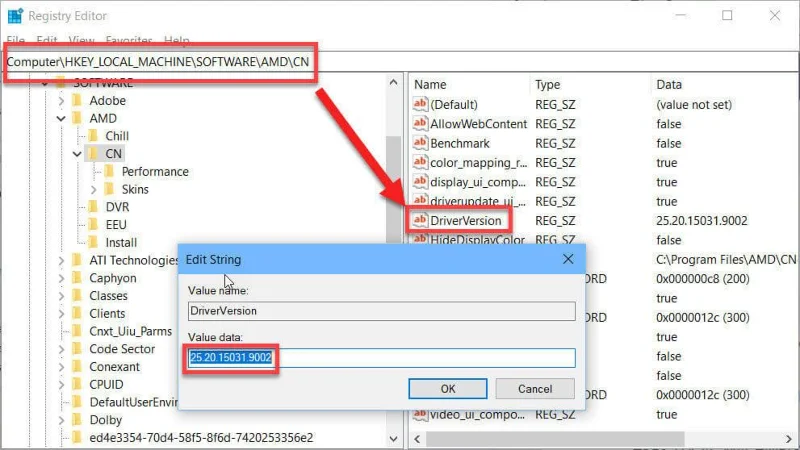Expand the Code Sector key
The width and height of the screenshot is (800, 450).
[x=61, y=349]
